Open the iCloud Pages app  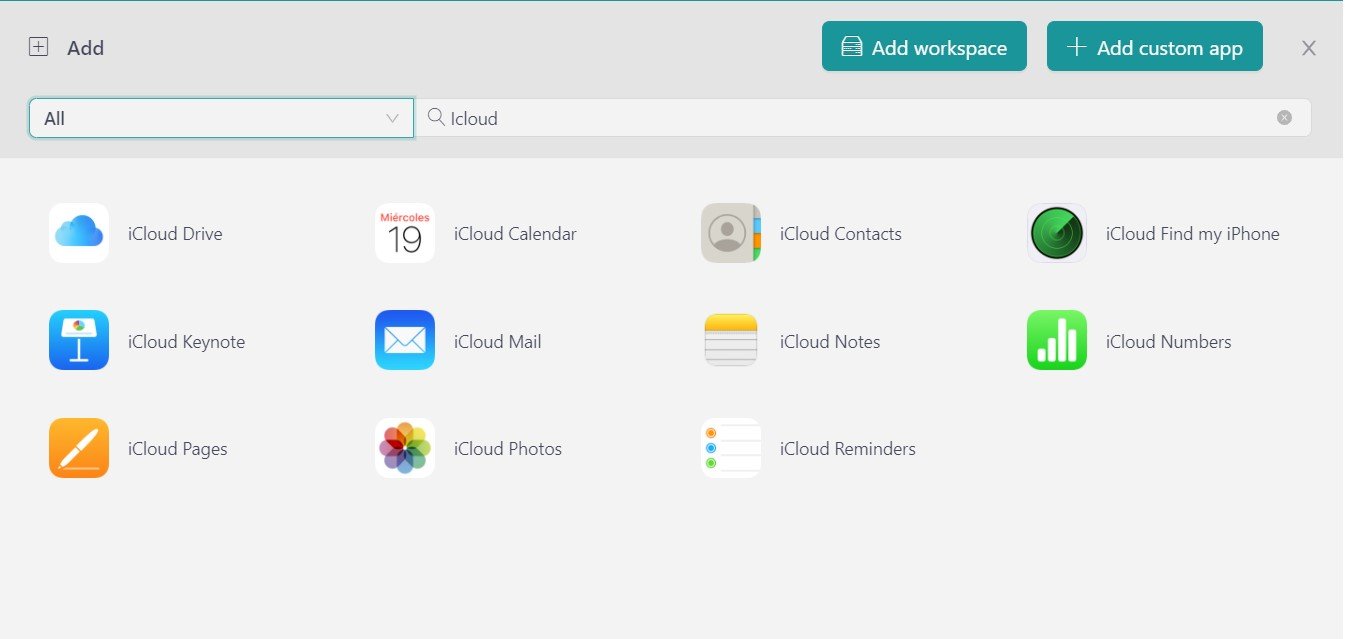tap(78, 448)
